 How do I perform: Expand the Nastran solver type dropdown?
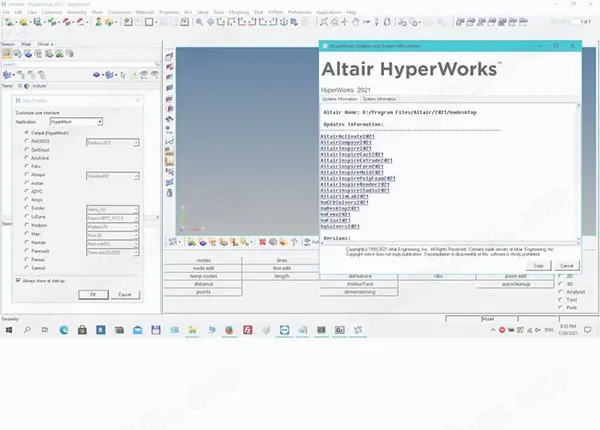point(111,243)
